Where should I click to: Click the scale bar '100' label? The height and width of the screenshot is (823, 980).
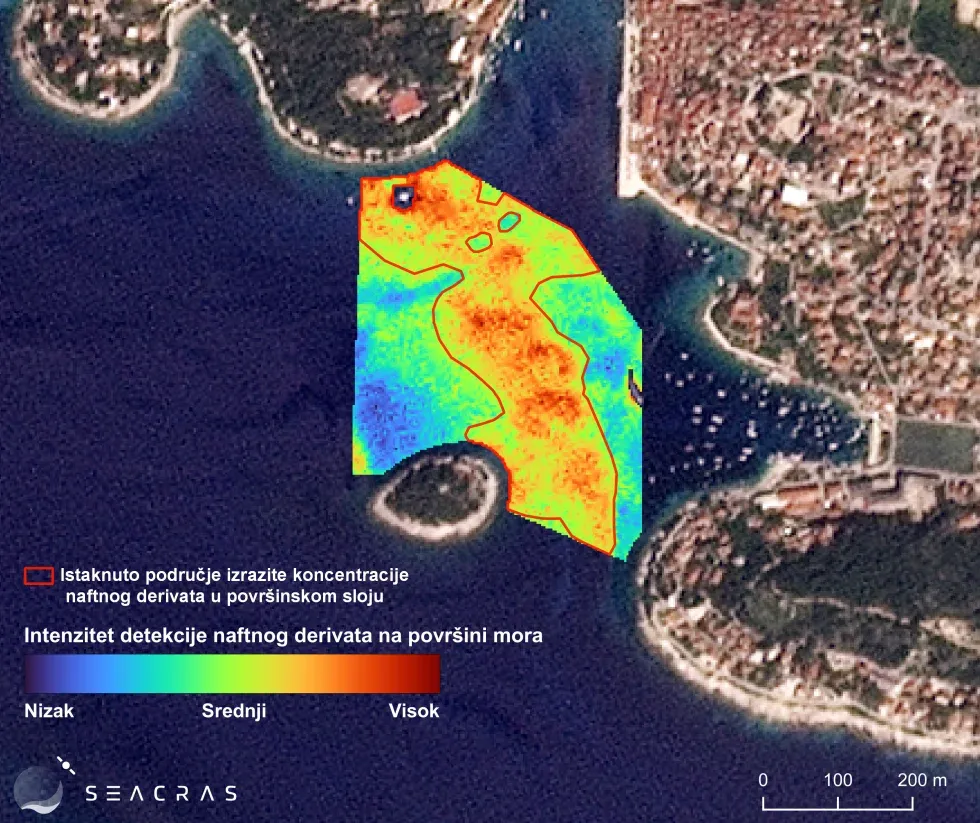click(x=838, y=780)
